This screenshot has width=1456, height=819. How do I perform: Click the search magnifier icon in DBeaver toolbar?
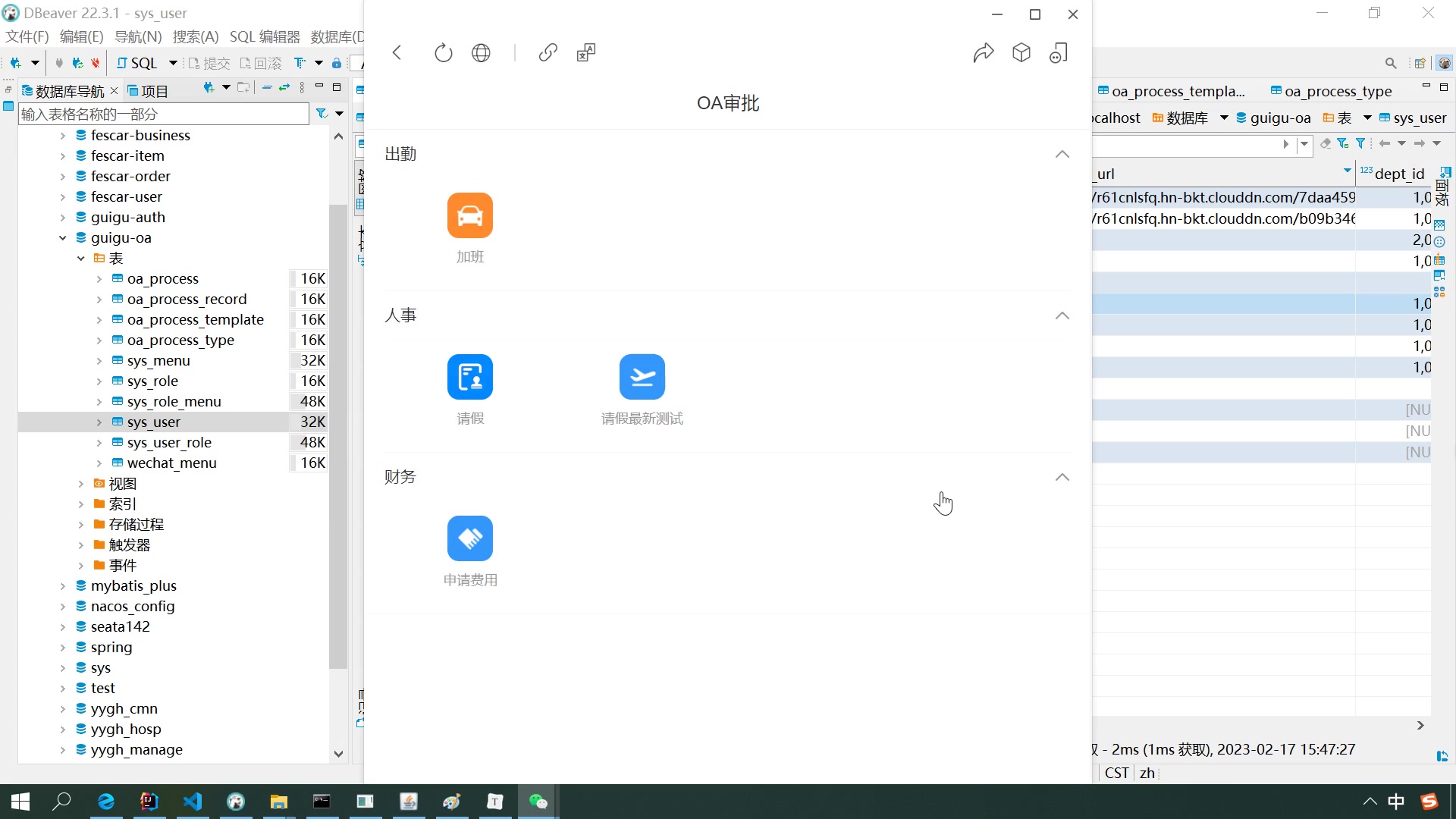1391,63
